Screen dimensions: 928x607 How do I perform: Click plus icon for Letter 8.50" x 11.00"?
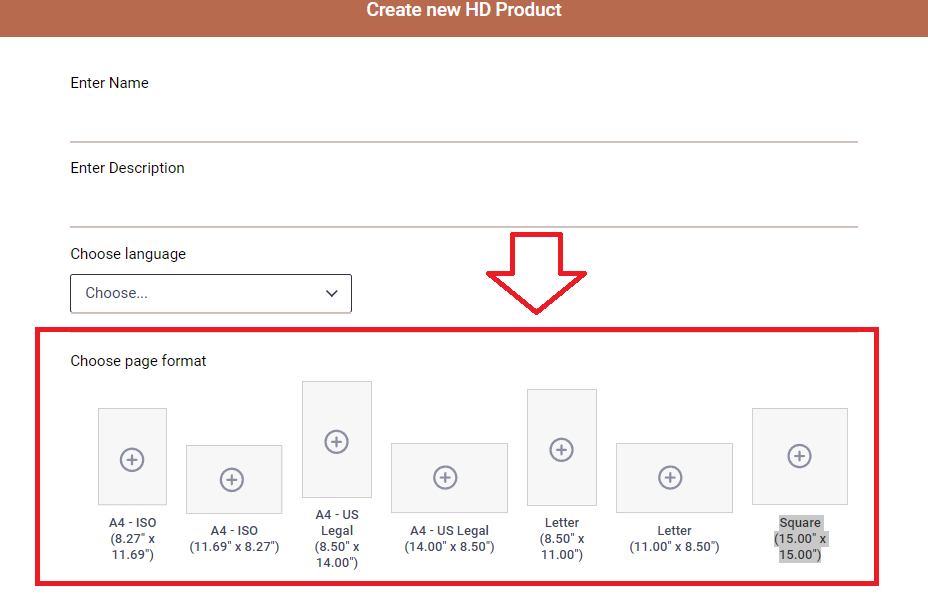pos(562,450)
